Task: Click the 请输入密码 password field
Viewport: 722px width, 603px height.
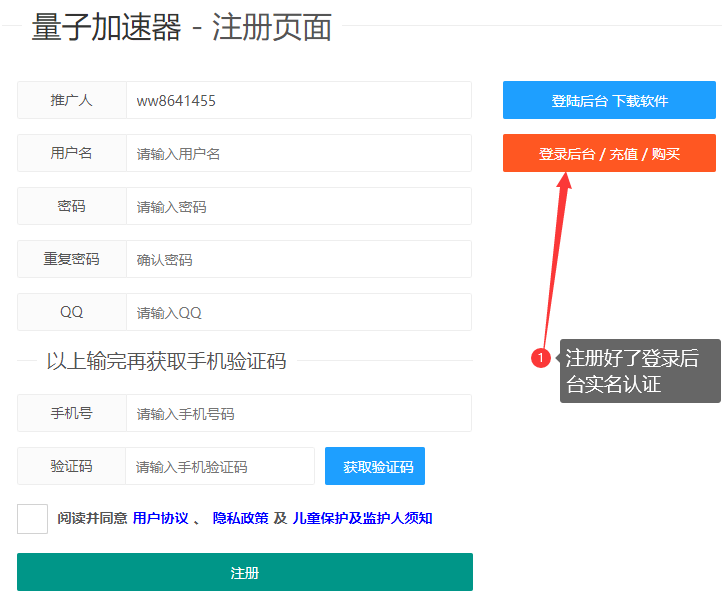Action: (299, 206)
